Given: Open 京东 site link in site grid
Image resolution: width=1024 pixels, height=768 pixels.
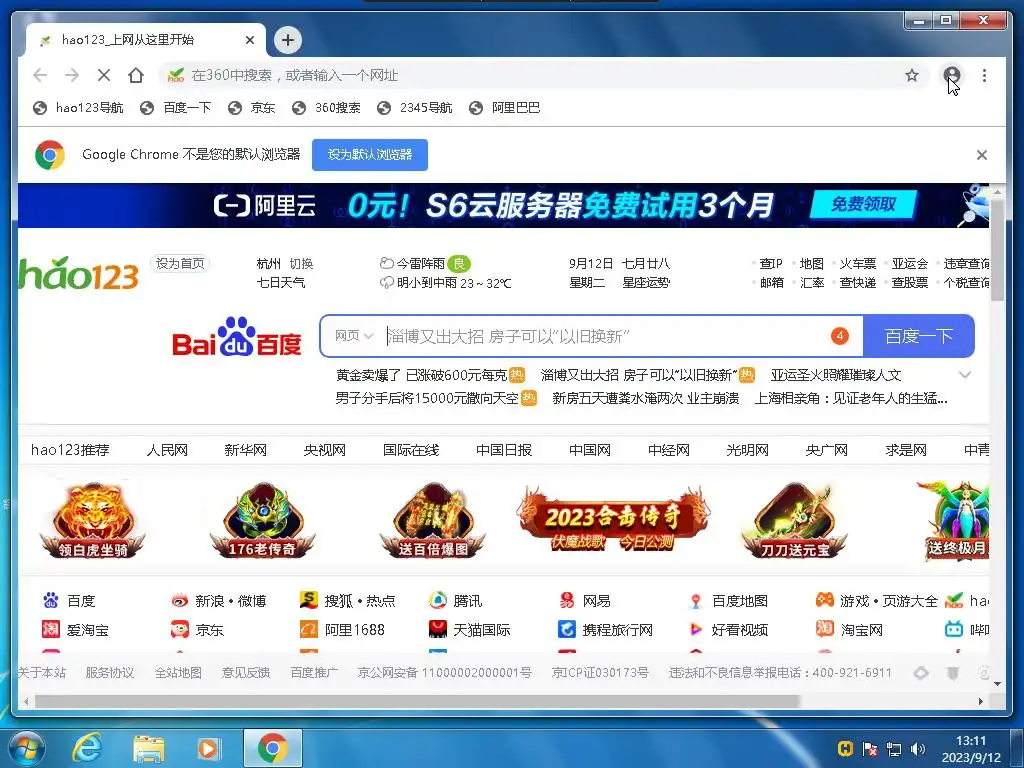Looking at the screenshot, I should [x=197, y=630].
